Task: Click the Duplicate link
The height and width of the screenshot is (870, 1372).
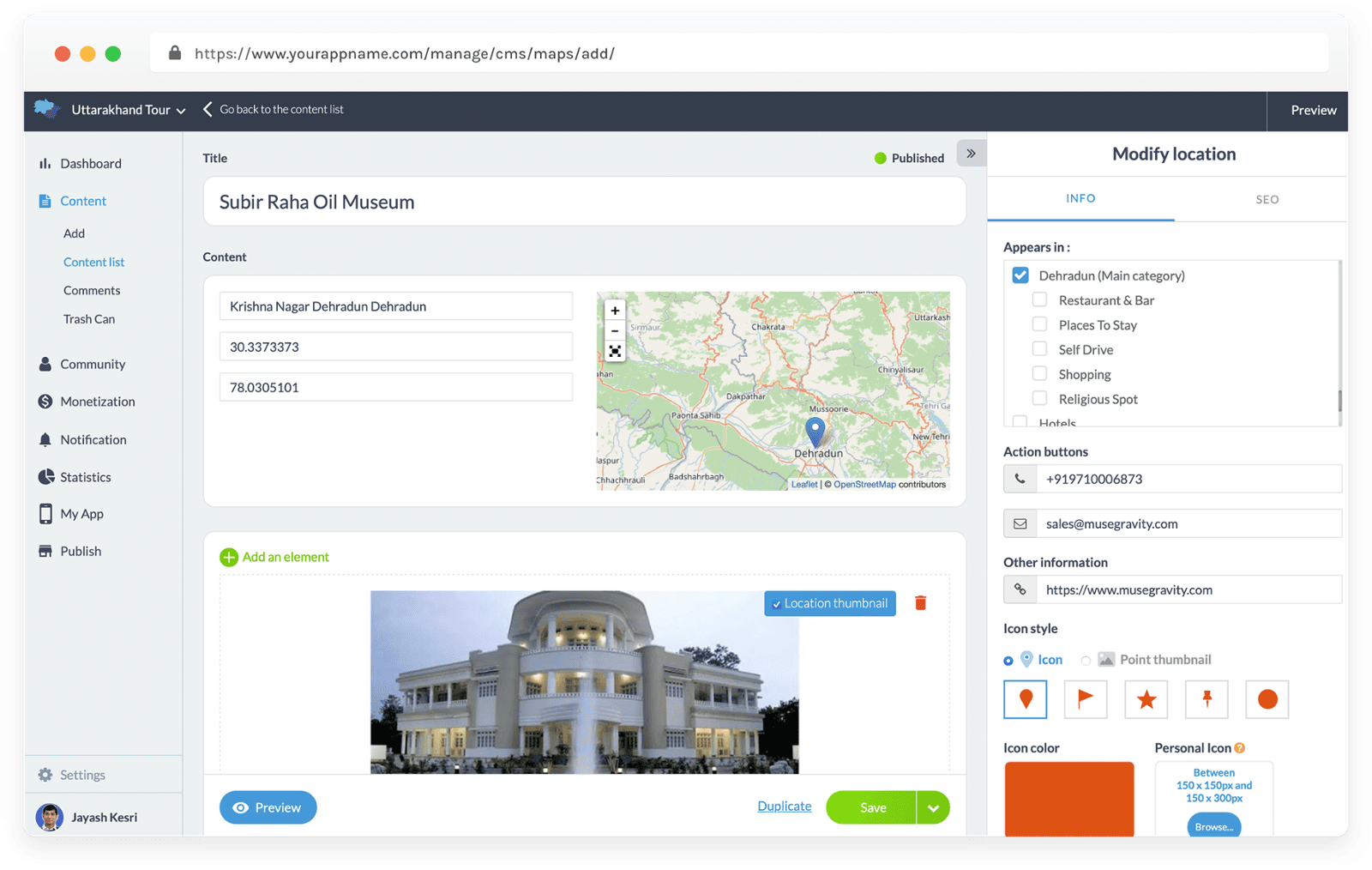Action: click(x=784, y=807)
